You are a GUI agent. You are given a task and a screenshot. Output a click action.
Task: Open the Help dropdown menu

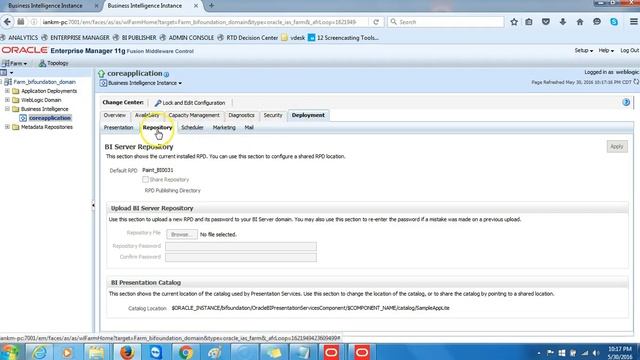tap(606, 51)
